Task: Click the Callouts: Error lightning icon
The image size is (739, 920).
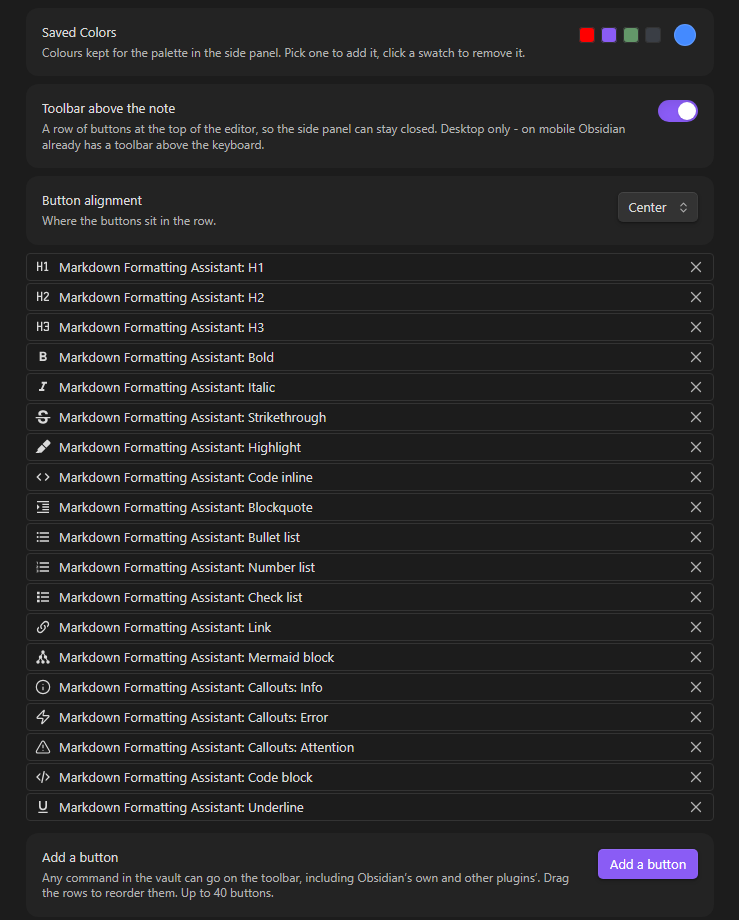Action: pos(43,717)
